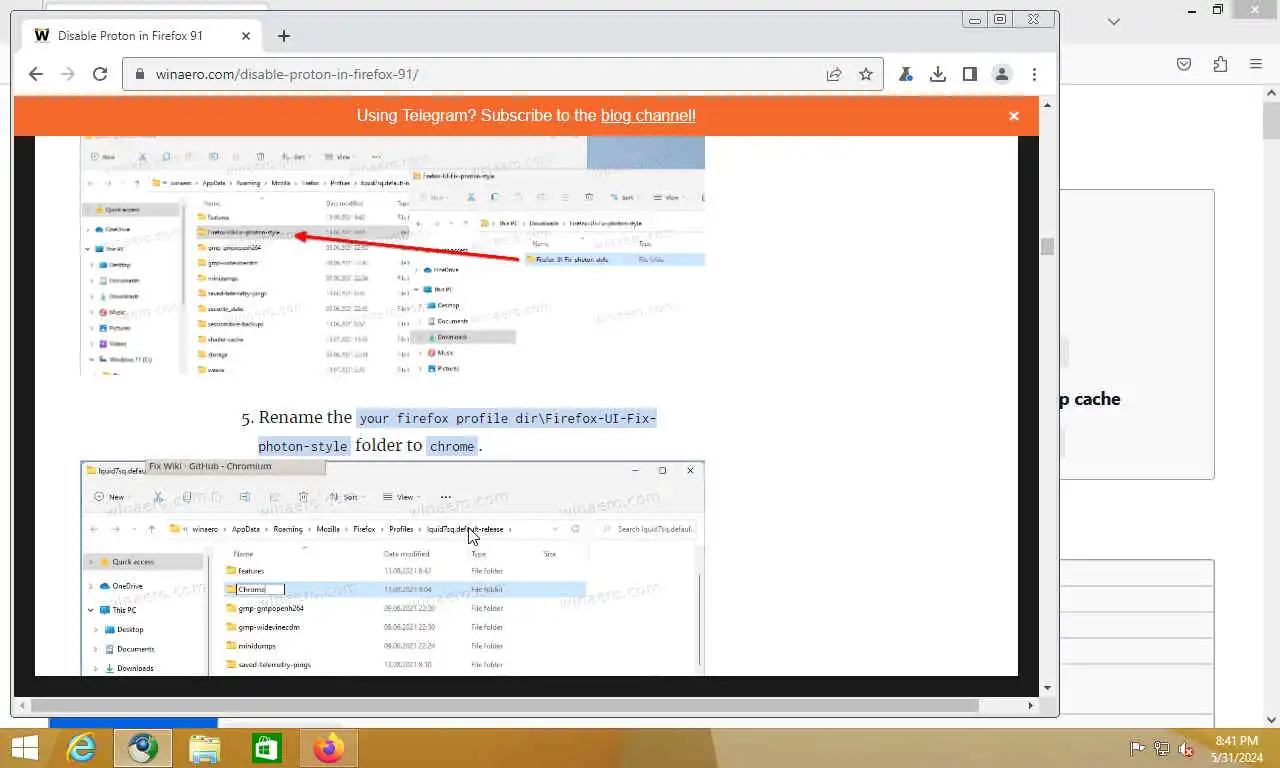Click the top File Explorer drag-folder screenshot
1280x768 pixels.
393,256
